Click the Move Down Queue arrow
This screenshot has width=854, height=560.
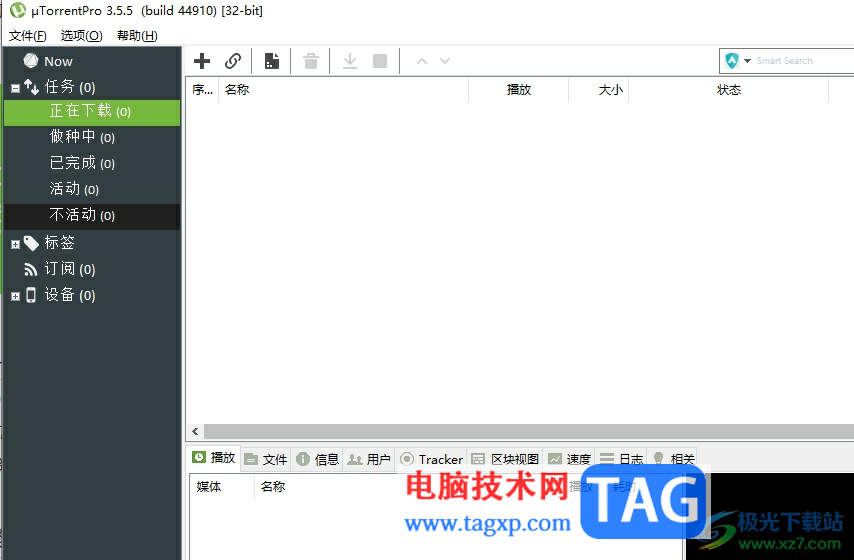pyautogui.click(x=445, y=61)
